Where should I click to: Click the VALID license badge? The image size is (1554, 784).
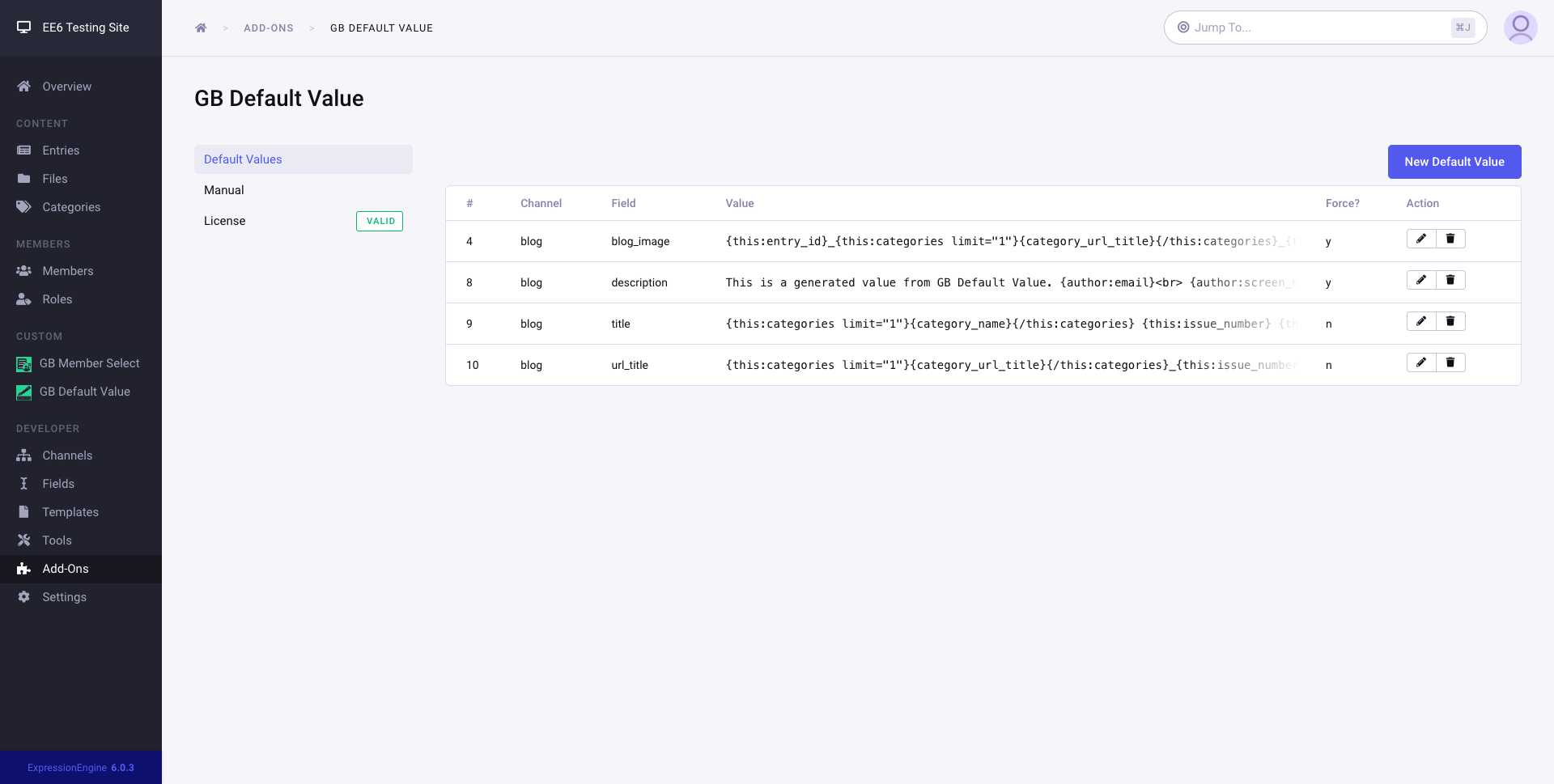coord(380,221)
